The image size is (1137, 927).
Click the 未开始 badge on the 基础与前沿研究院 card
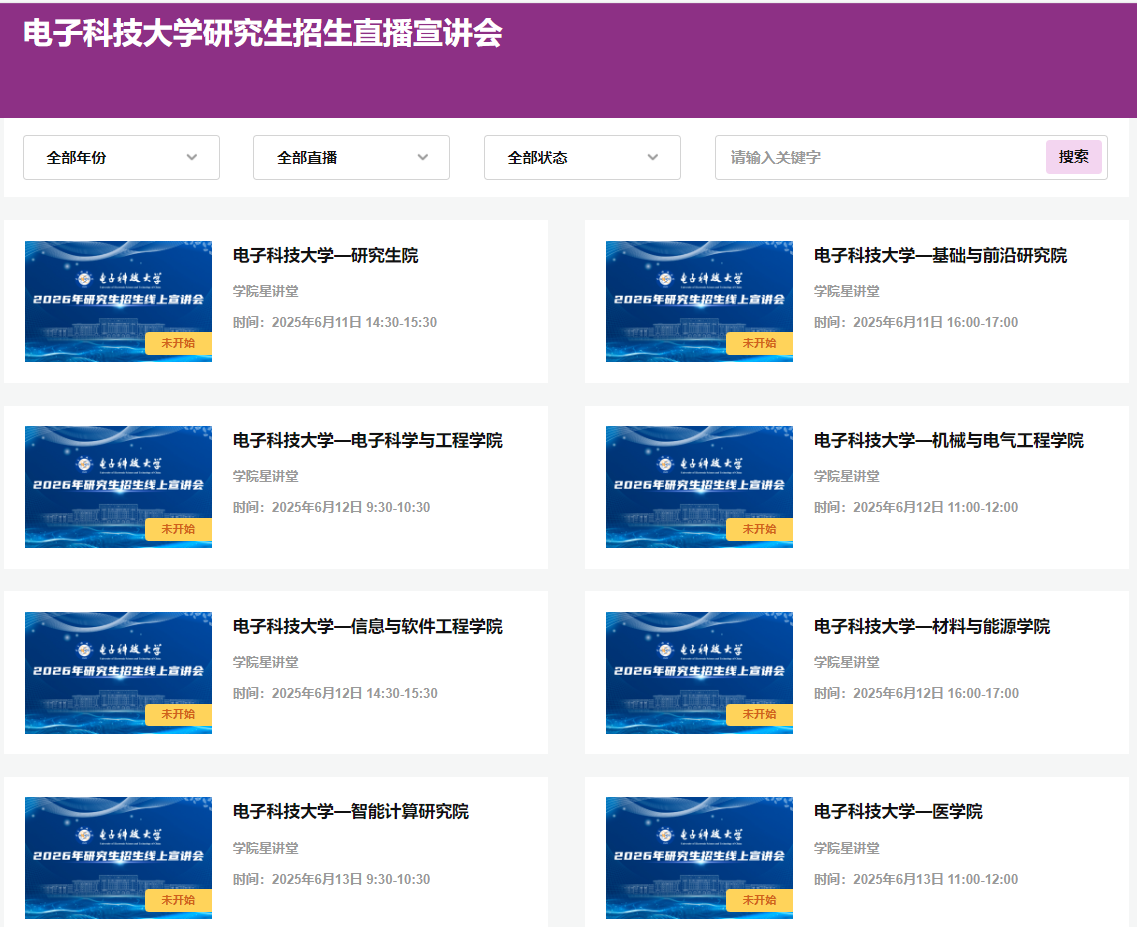[759, 343]
